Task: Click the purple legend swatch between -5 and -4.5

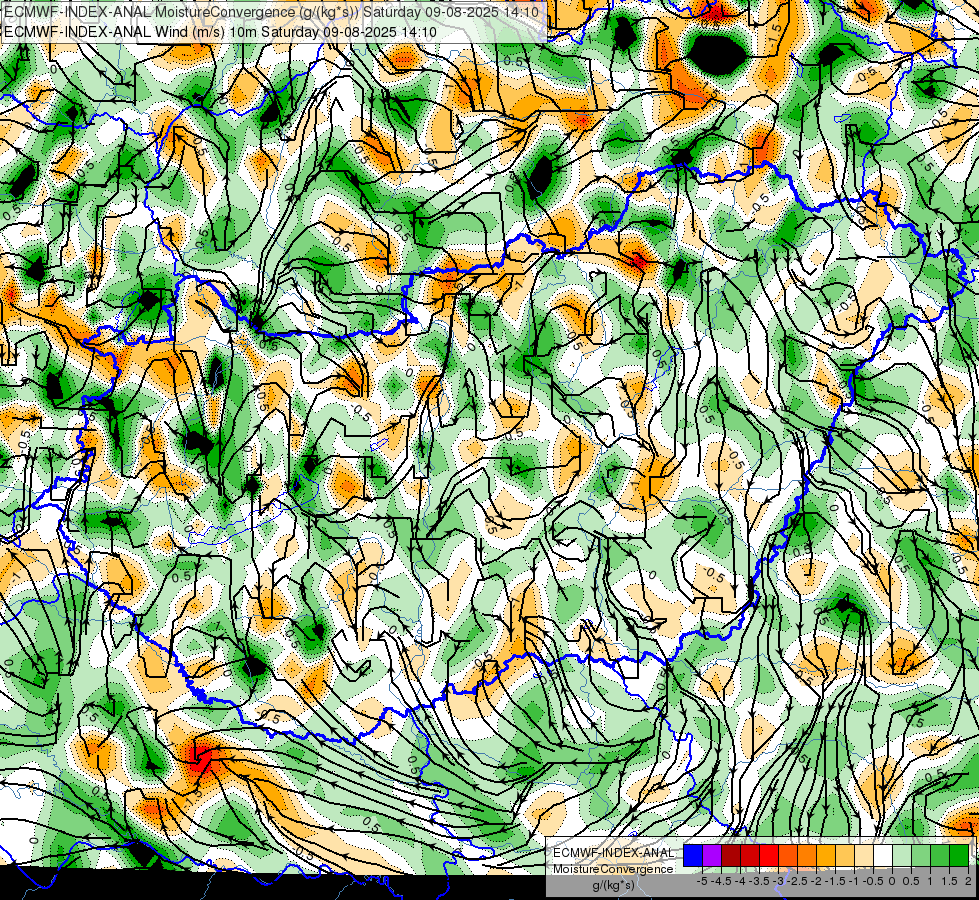Action: click(x=712, y=856)
